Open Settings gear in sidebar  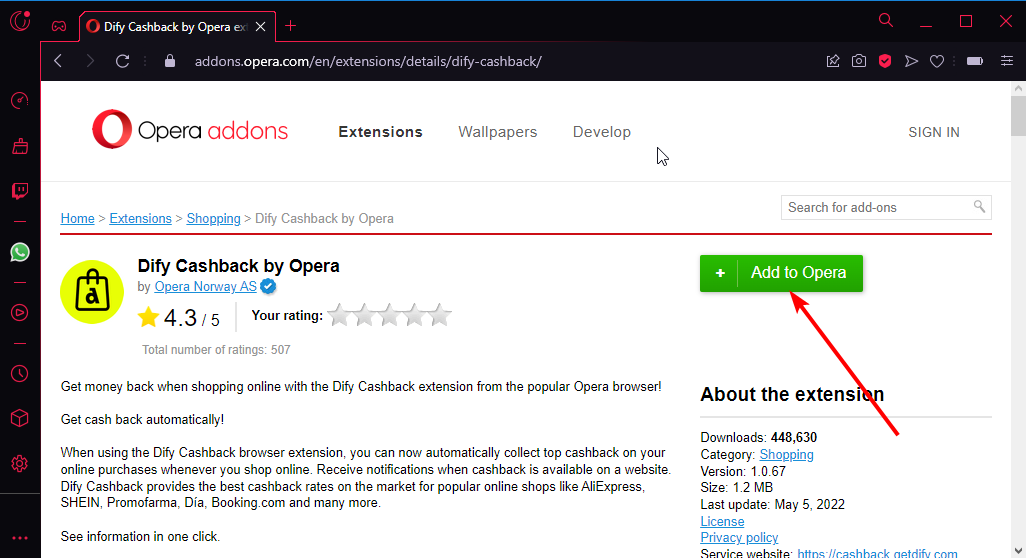pyautogui.click(x=20, y=464)
